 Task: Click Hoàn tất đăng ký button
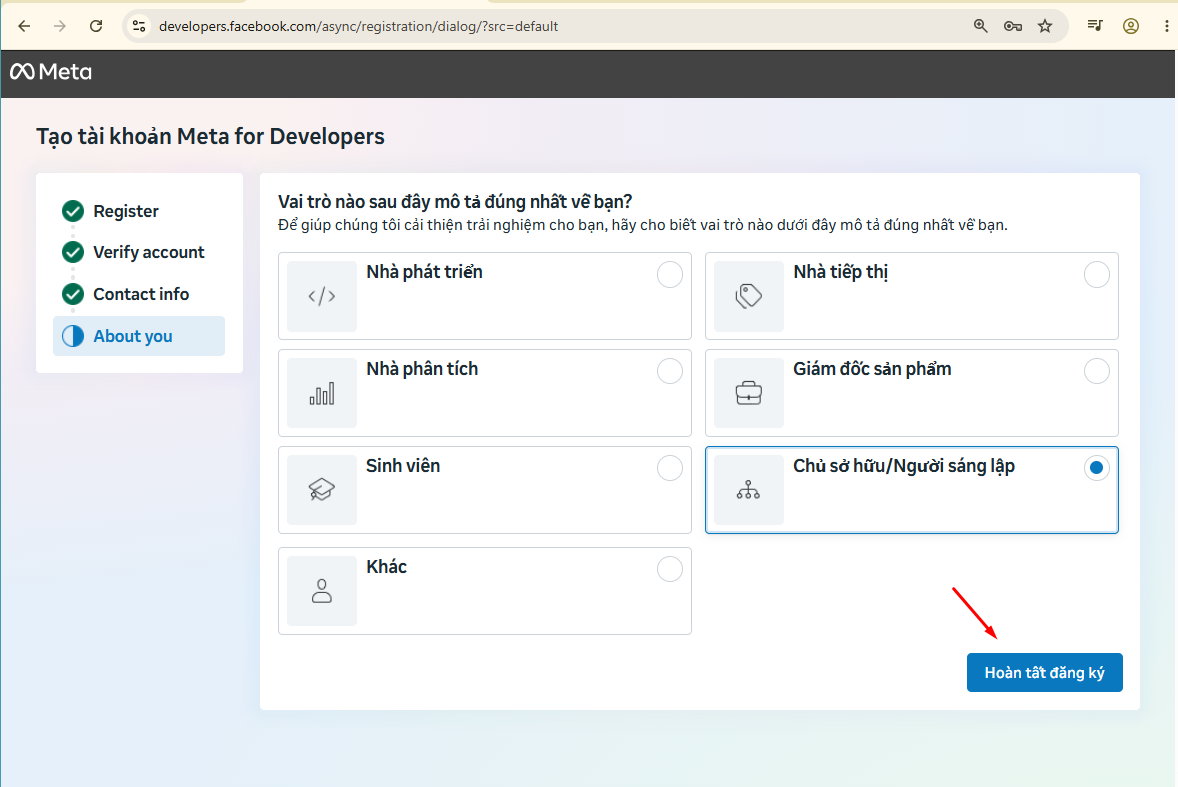pos(1044,672)
